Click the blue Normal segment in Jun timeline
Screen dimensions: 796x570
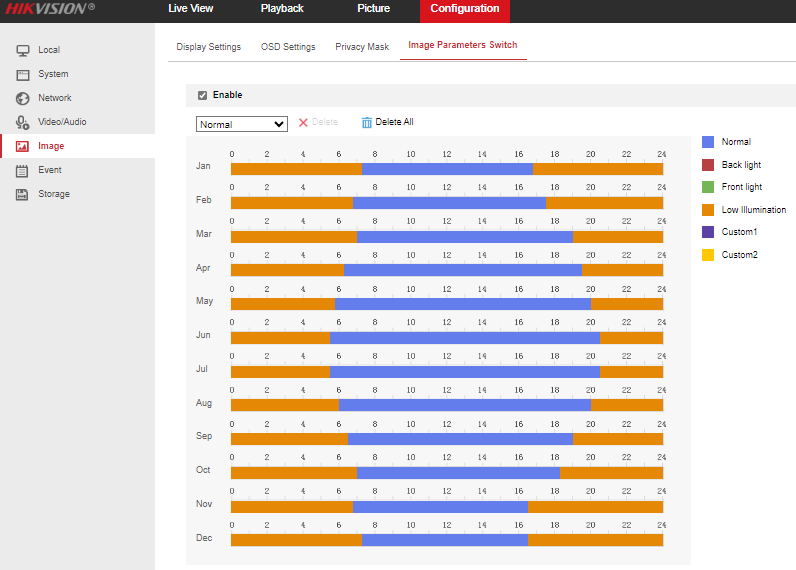tap(464, 338)
